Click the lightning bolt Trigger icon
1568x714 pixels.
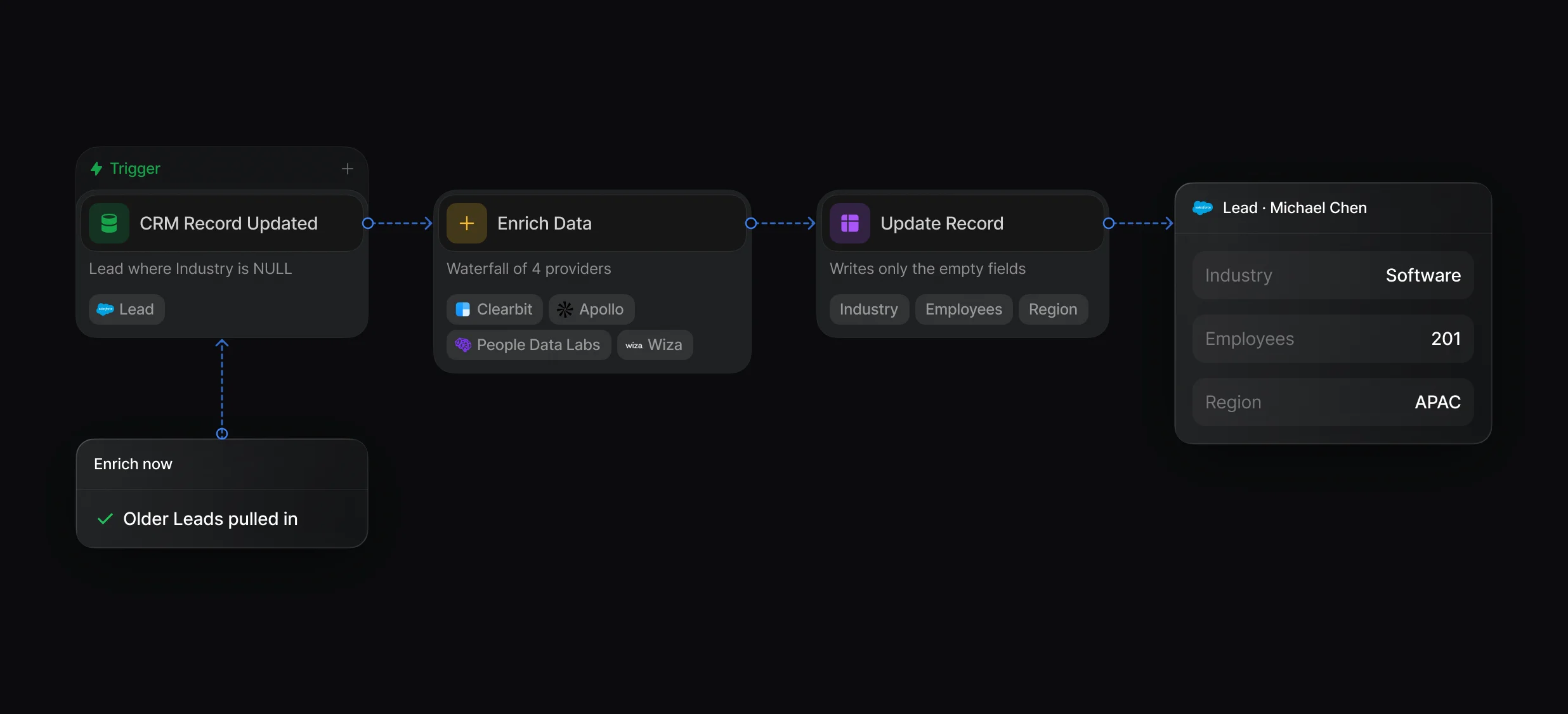pos(96,169)
